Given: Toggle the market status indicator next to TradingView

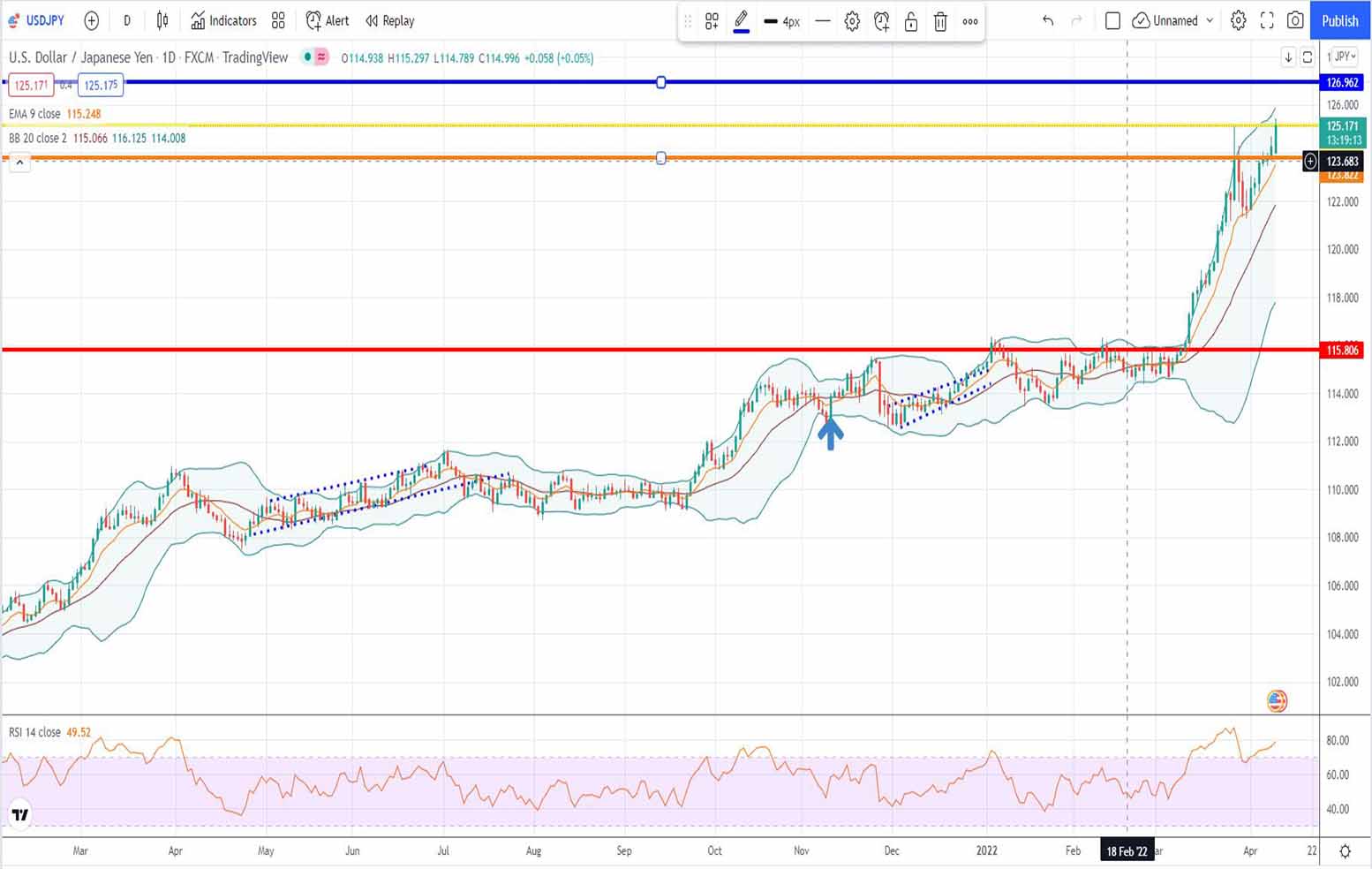Looking at the screenshot, I should tap(307, 57).
